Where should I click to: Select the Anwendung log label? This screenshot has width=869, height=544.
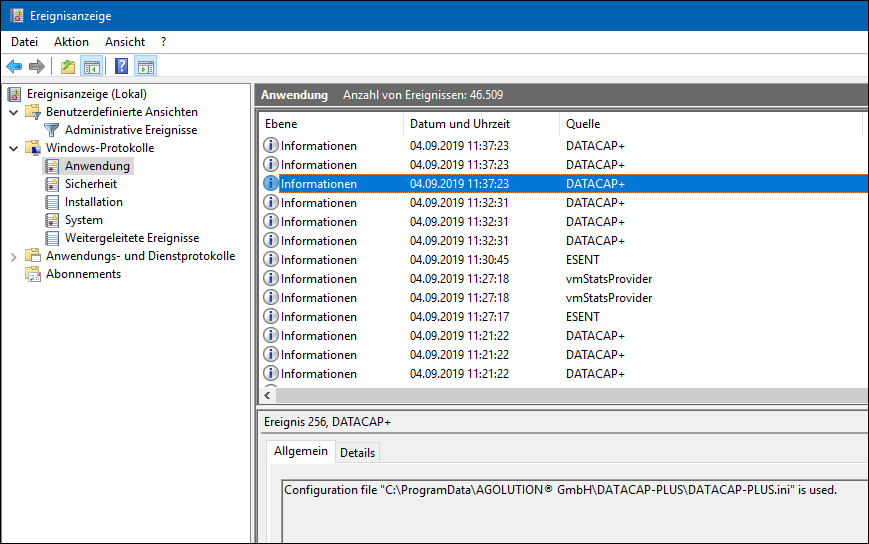pos(97,166)
